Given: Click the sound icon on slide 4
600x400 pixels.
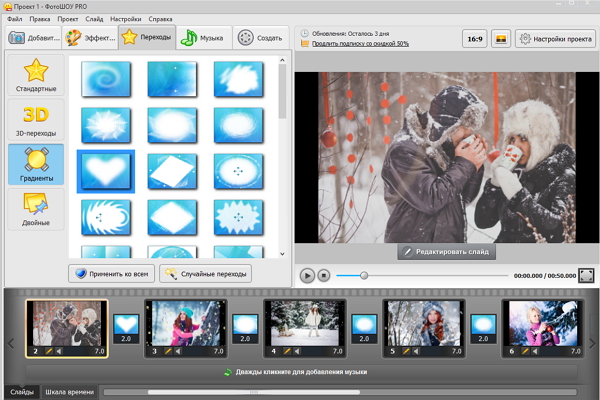Looking at the screenshot, I should point(297,351).
